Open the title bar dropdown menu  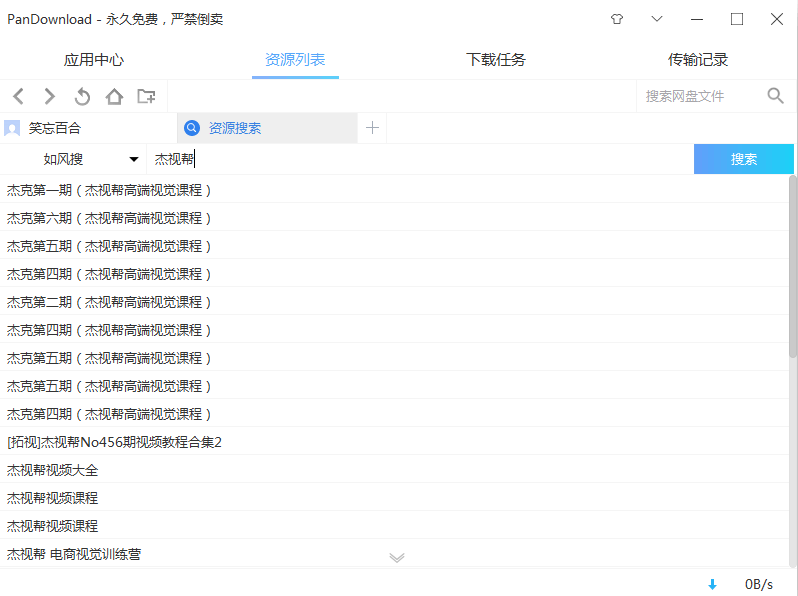(657, 19)
